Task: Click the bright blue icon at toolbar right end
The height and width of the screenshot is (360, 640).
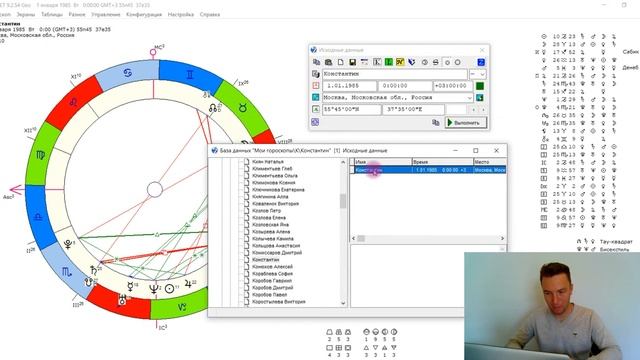Action: coord(481,62)
